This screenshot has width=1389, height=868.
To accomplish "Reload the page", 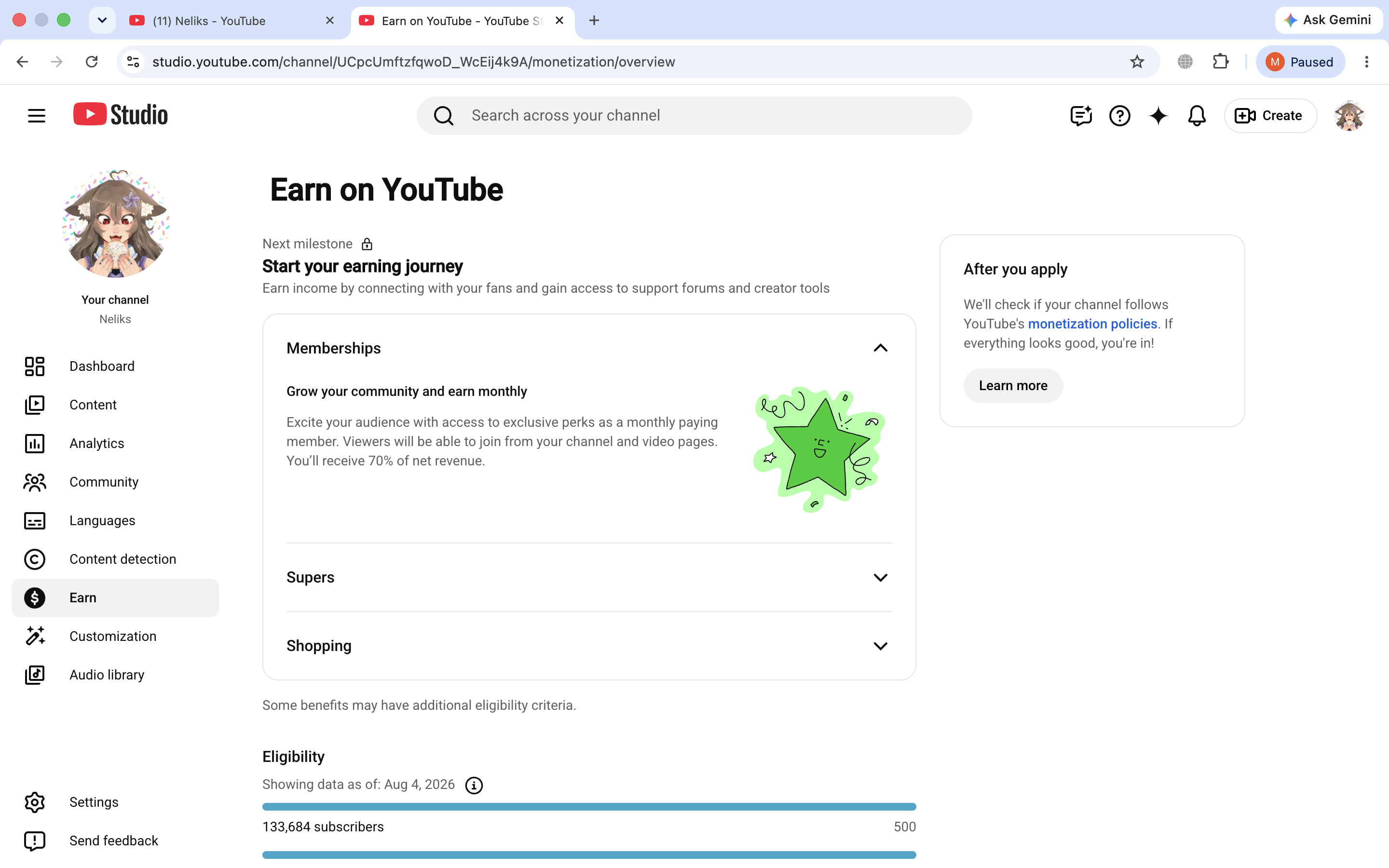I will click(91, 61).
